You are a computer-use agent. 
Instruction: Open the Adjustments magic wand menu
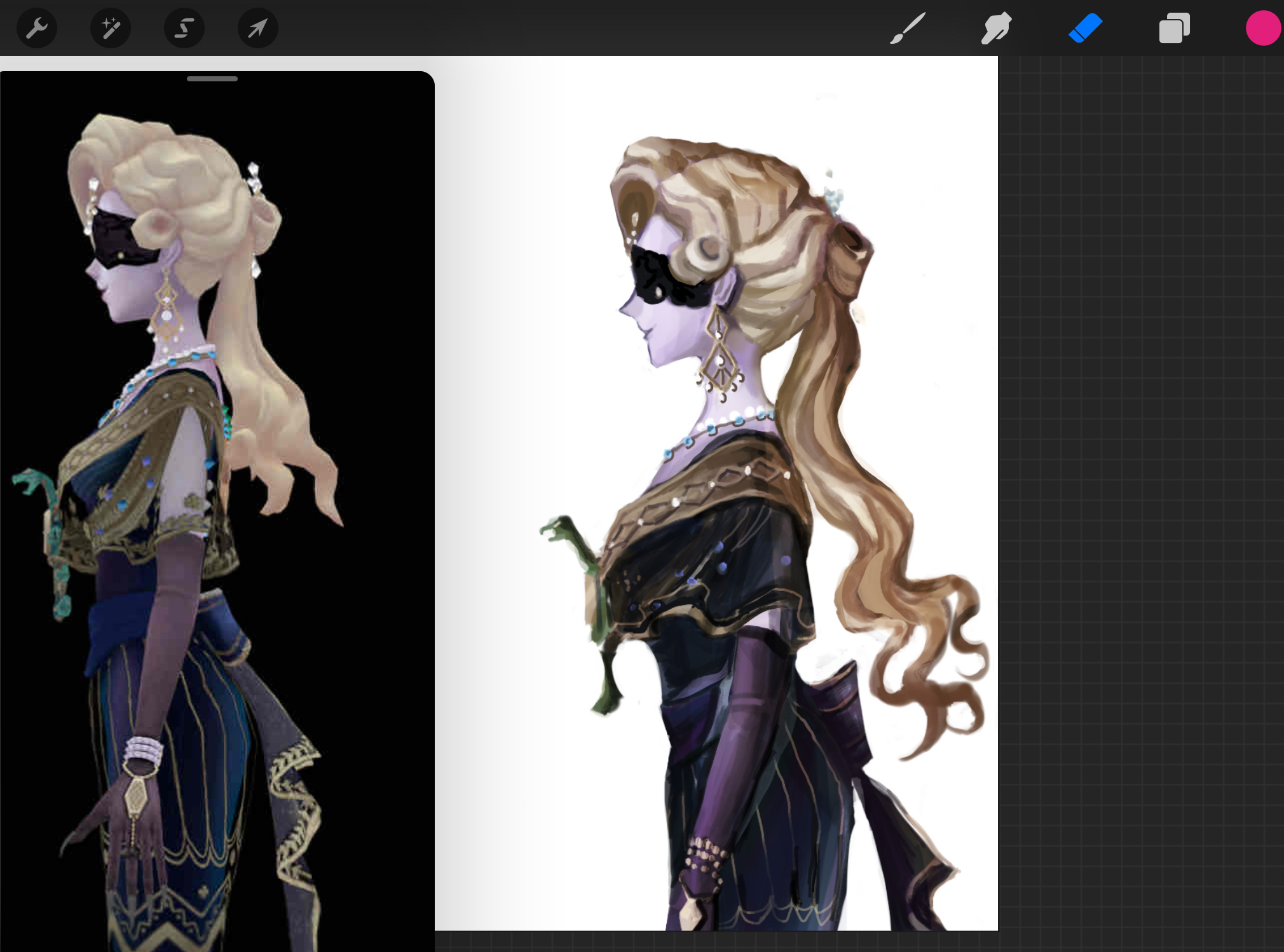tap(111, 28)
